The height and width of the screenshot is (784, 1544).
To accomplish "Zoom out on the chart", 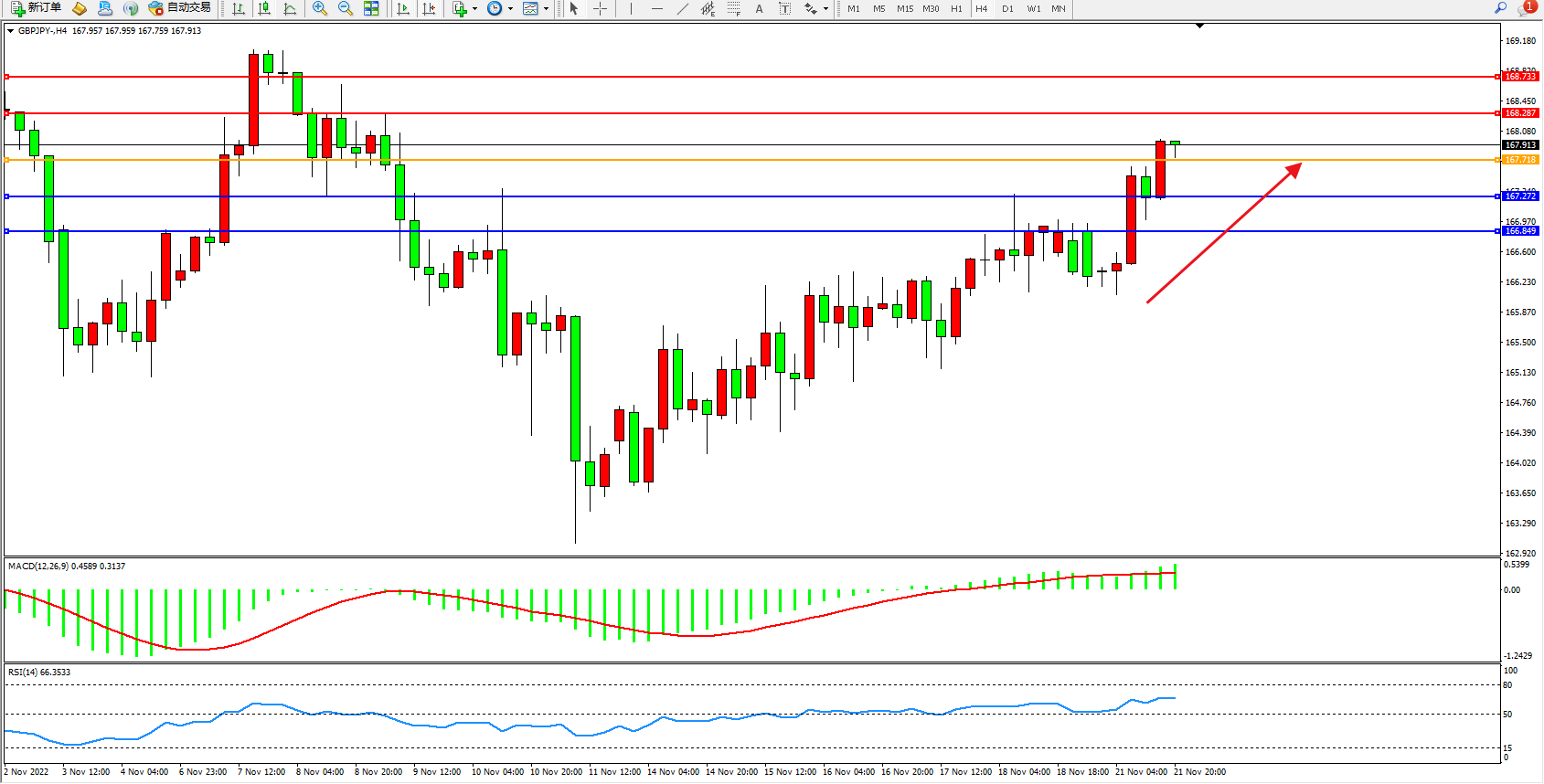I will (345, 8).
